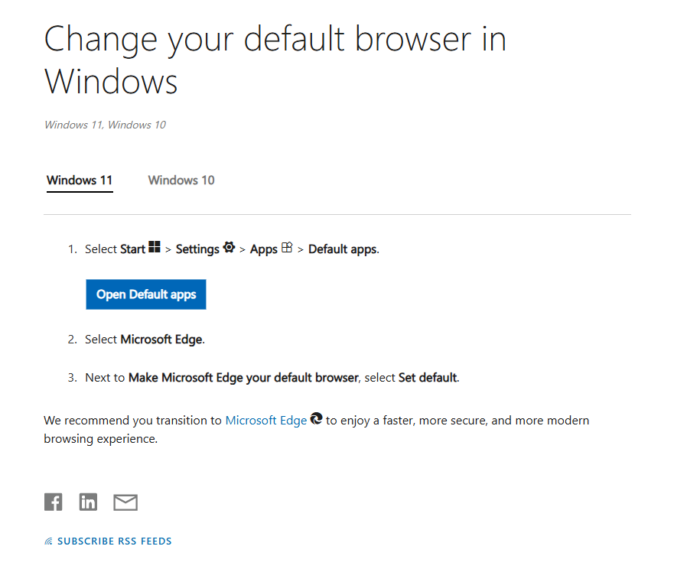Click the bold "Default apps" text in step 1
Viewport: 700px width, 569px height.
click(x=342, y=249)
